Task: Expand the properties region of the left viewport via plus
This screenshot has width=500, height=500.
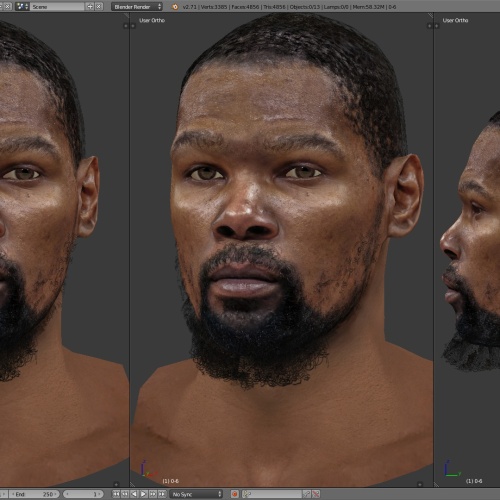Action: pos(126,26)
